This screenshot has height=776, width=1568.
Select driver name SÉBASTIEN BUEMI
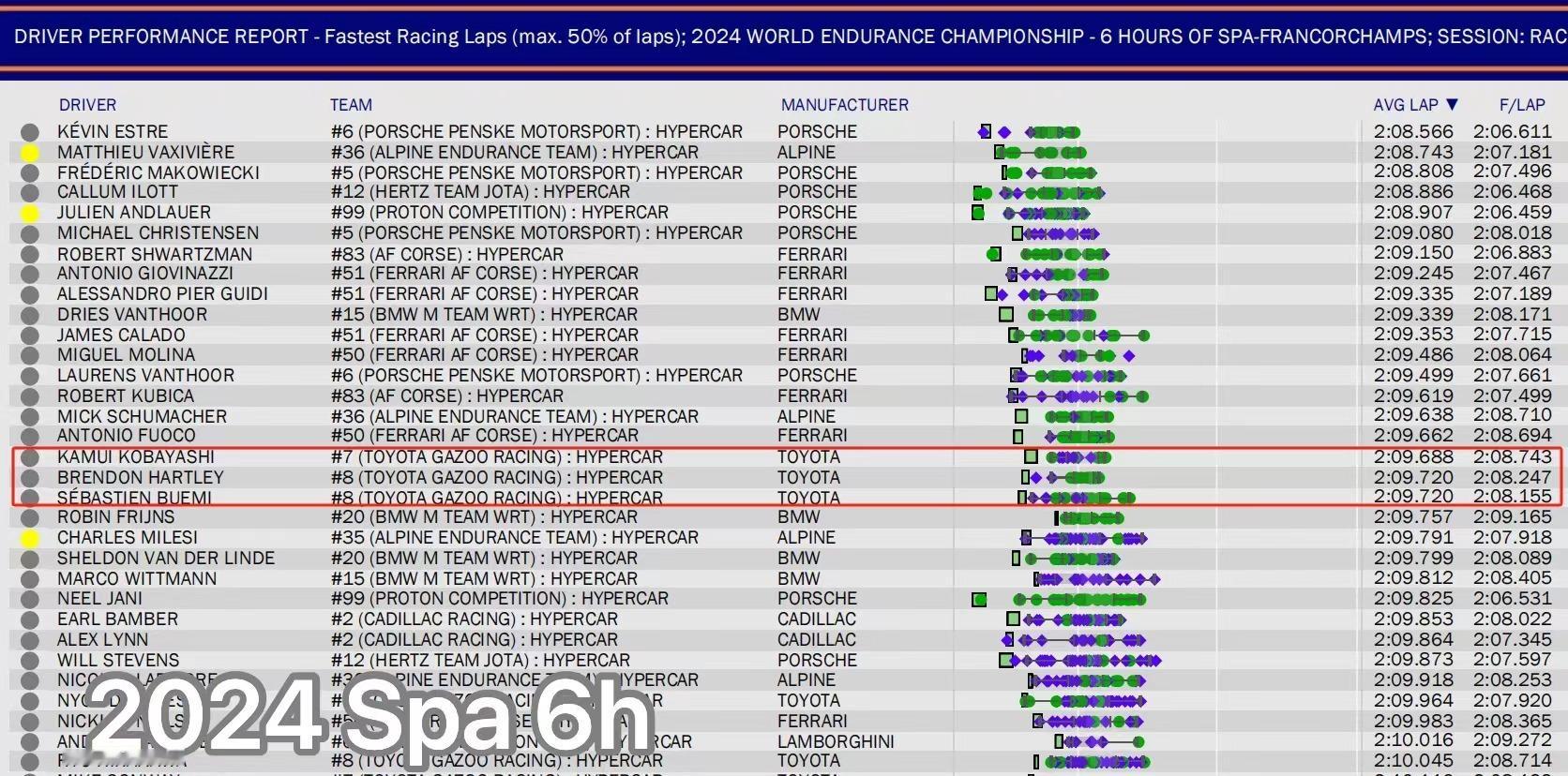pos(134,498)
